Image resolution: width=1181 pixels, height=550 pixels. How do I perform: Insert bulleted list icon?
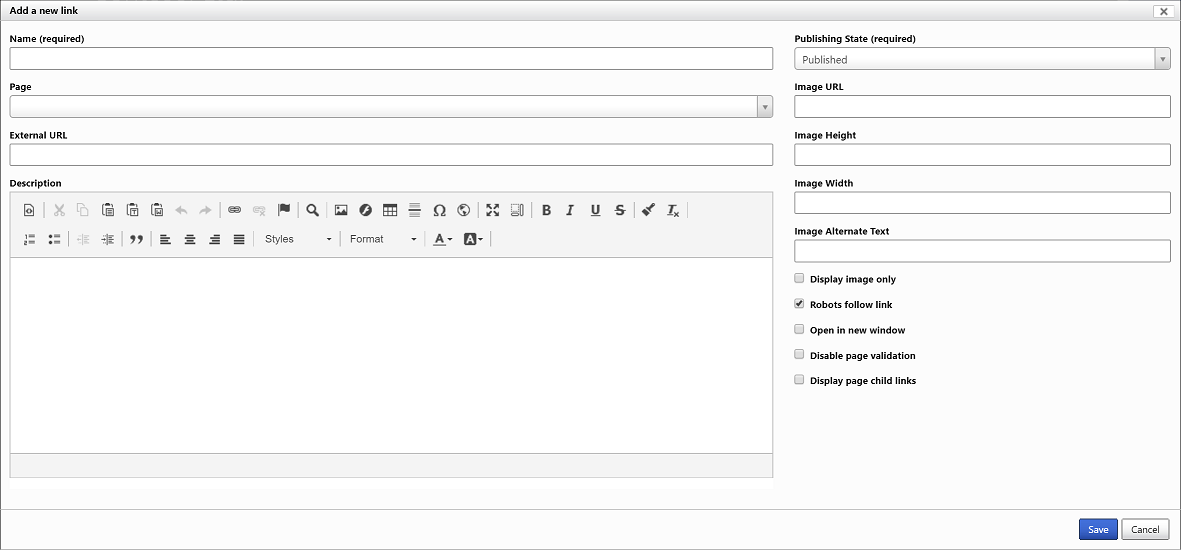tap(54, 239)
